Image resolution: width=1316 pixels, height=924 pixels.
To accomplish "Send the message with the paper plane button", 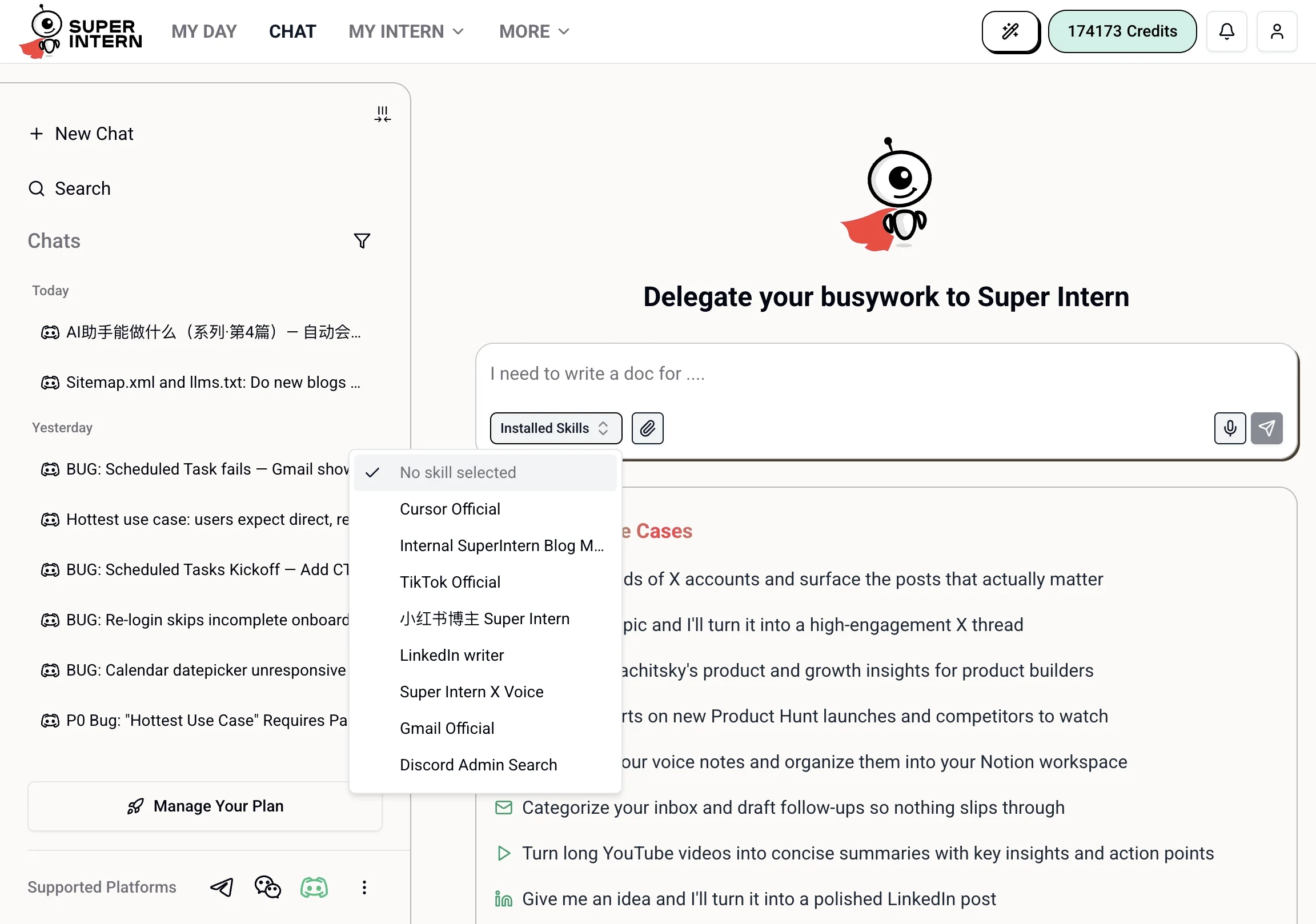I will (1266, 428).
